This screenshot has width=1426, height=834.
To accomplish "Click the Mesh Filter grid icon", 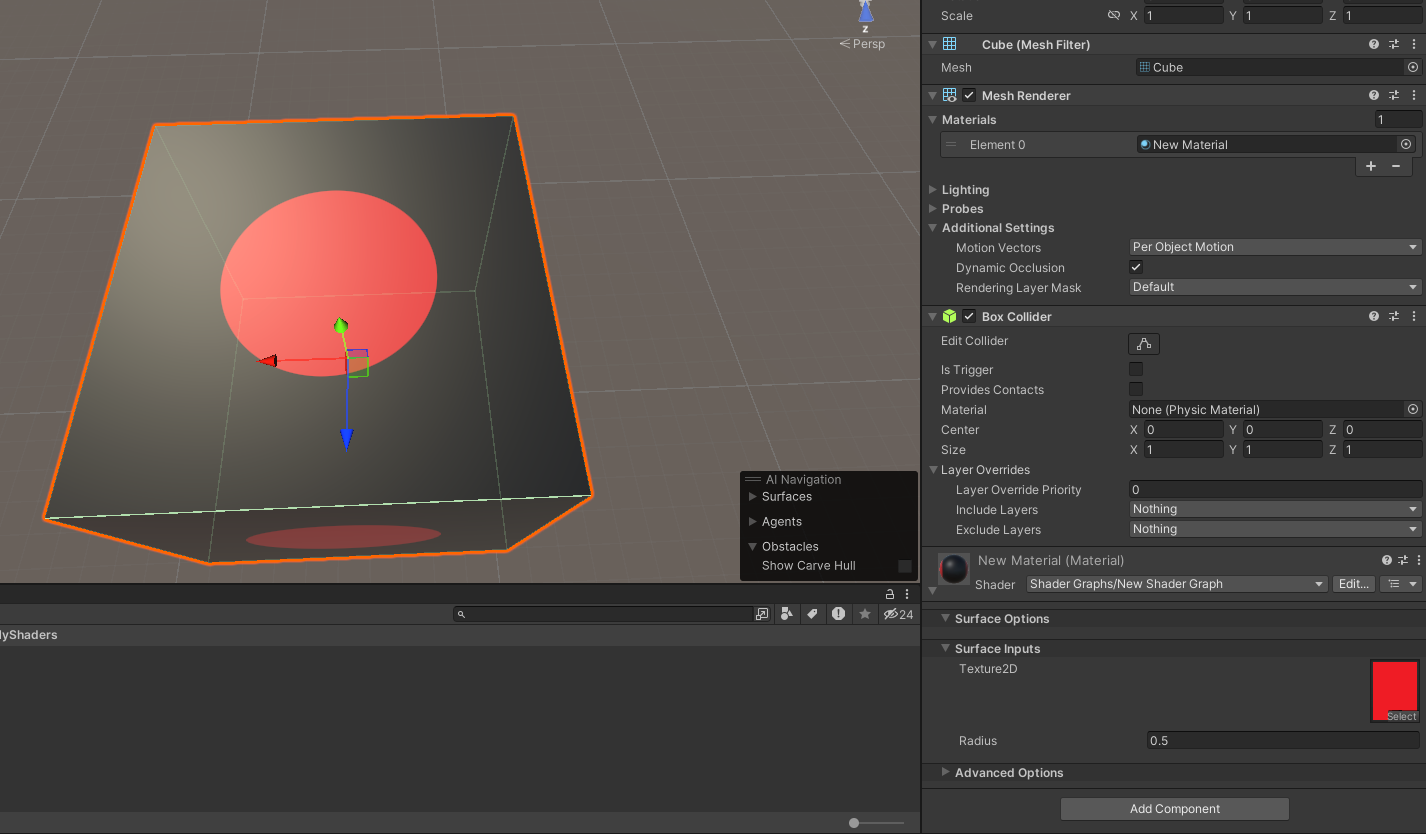I will [x=950, y=45].
